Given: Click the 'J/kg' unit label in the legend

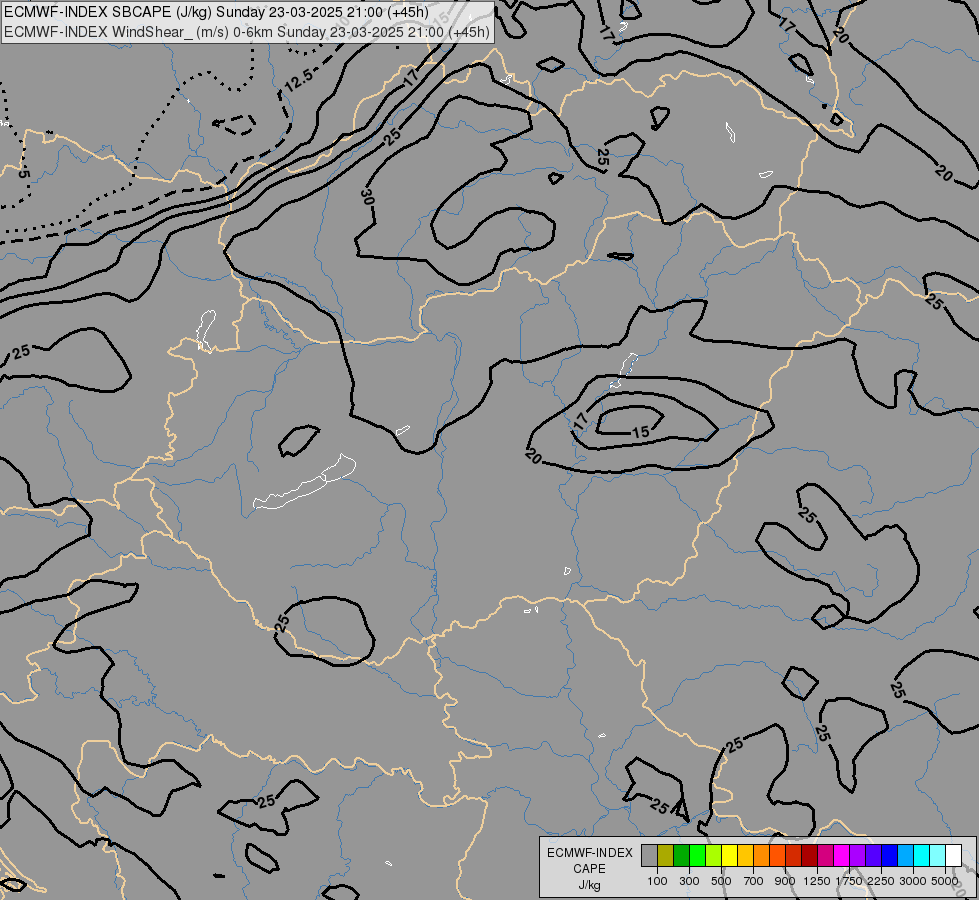Looking at the screenshot, I should pyautogui.click(x=589, y=885).
